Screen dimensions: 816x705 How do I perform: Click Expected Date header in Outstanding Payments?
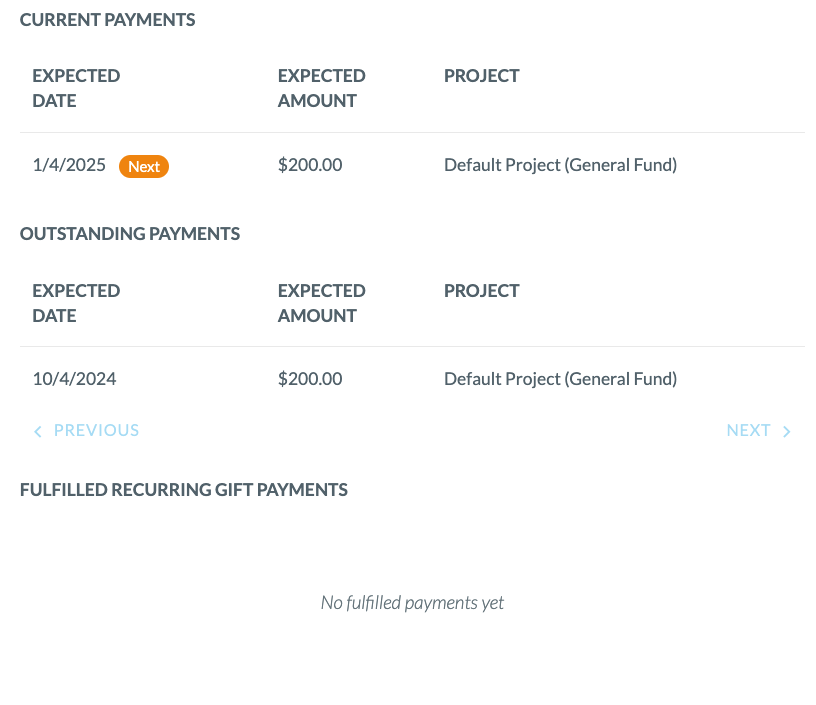pyautogui.click(x=76, y=303)
